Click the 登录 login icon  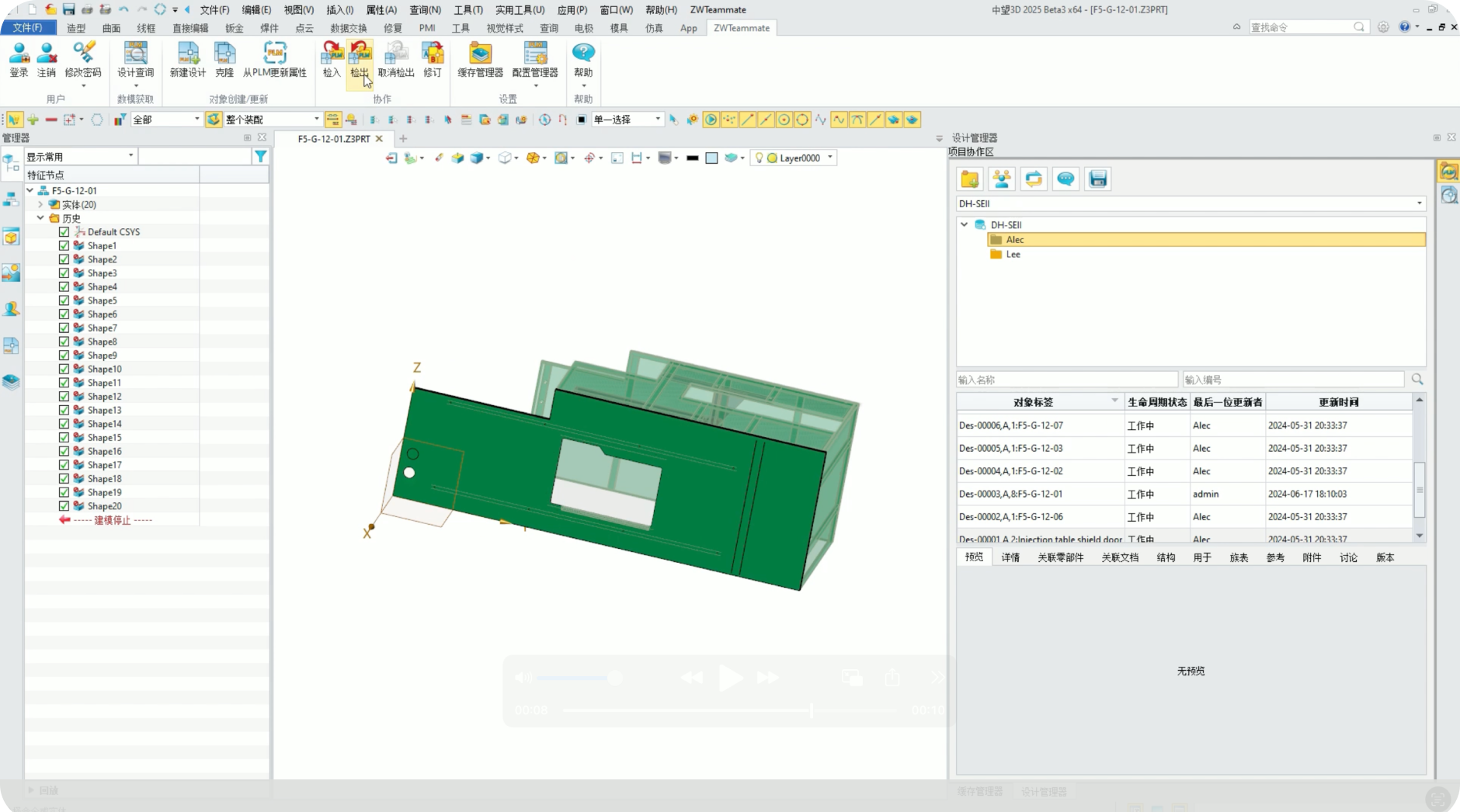[19, 59]
